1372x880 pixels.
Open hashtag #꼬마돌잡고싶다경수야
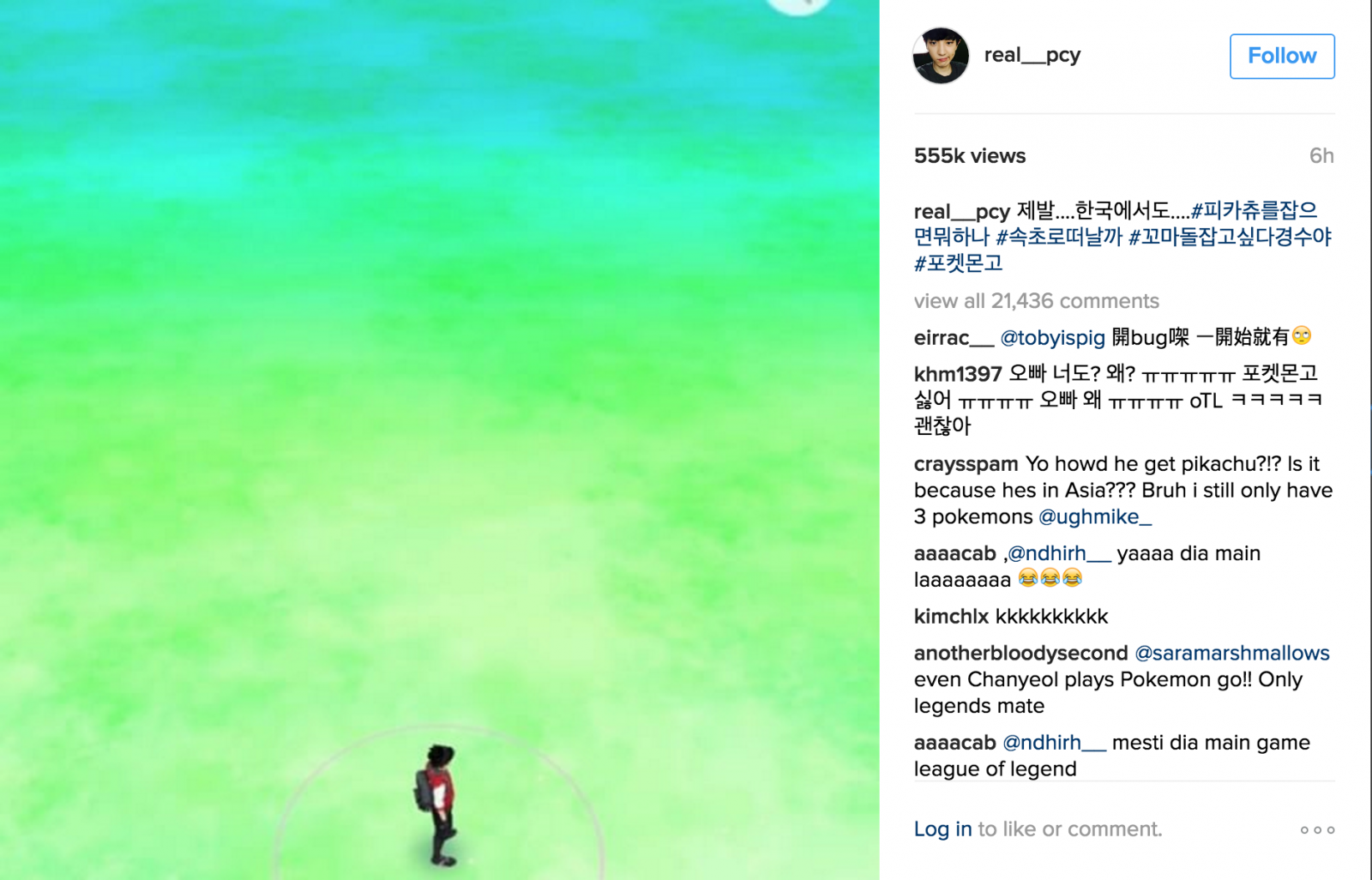click(1230, 237)
